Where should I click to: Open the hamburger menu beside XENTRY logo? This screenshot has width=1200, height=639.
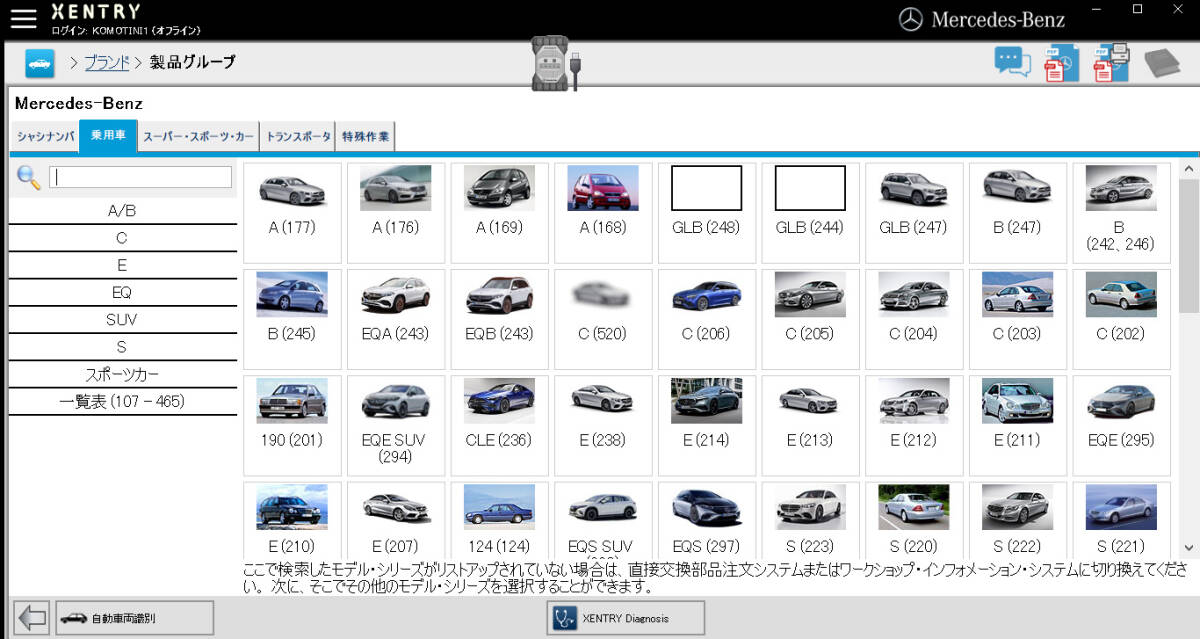tap(23, 18)
